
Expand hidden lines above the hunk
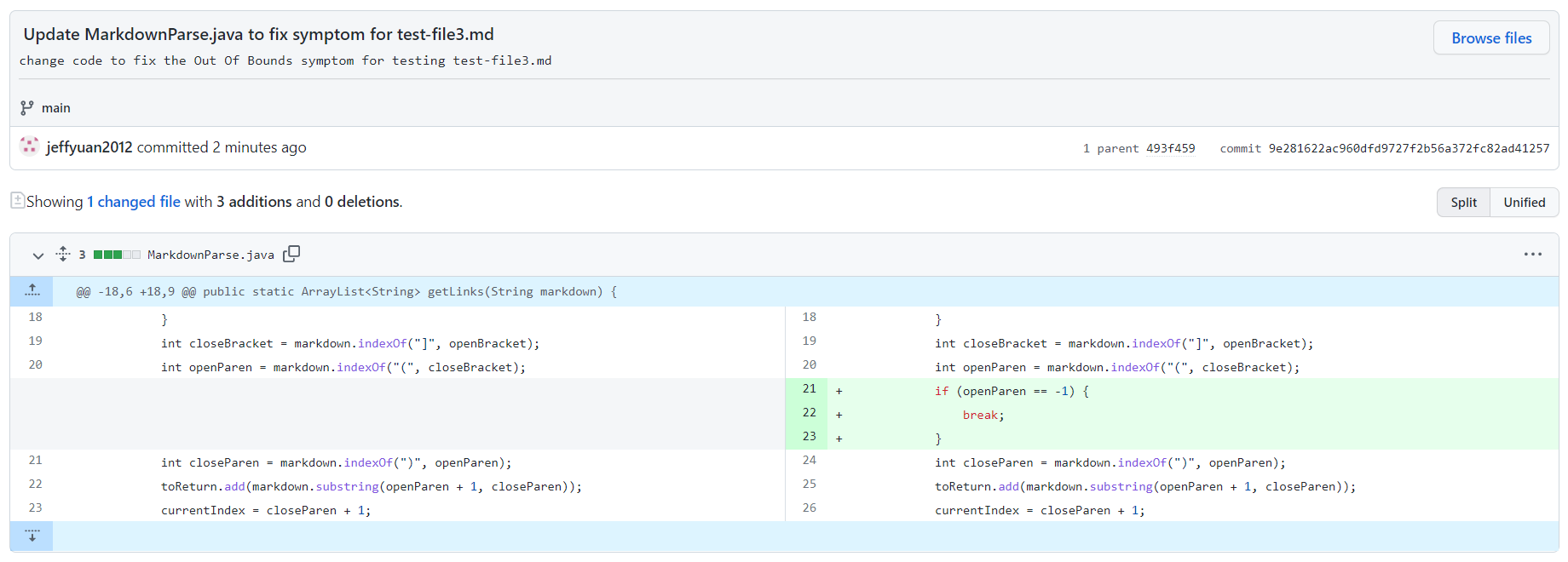(x=32, y=291)
